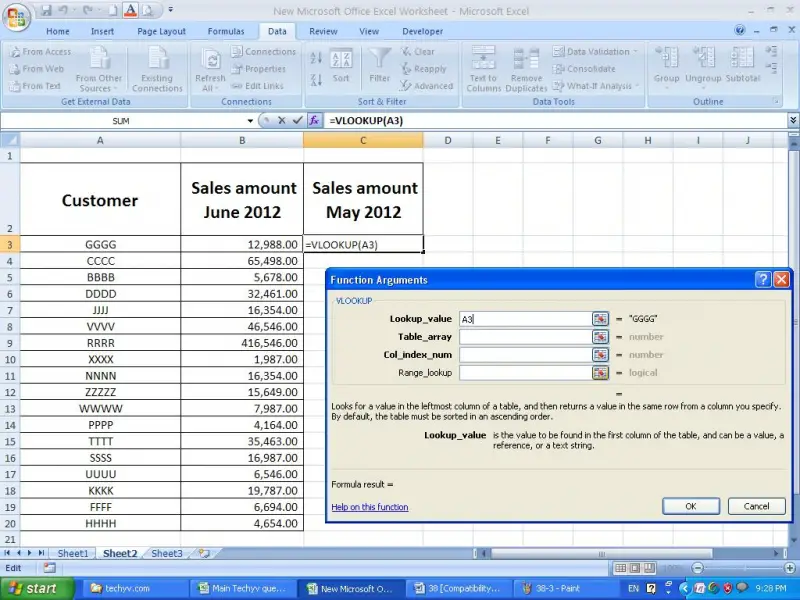This screenshot has height=600, width=800.
Task: Open the Page Layout tab
Action: (x=161, y=31)
